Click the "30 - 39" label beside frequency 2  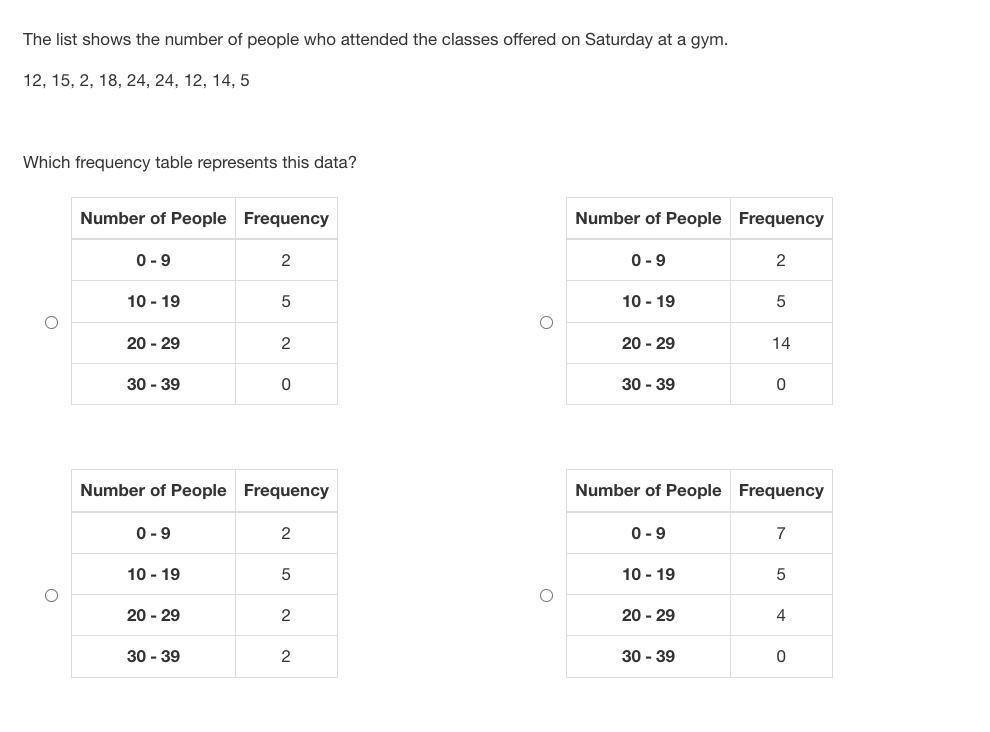153,656
